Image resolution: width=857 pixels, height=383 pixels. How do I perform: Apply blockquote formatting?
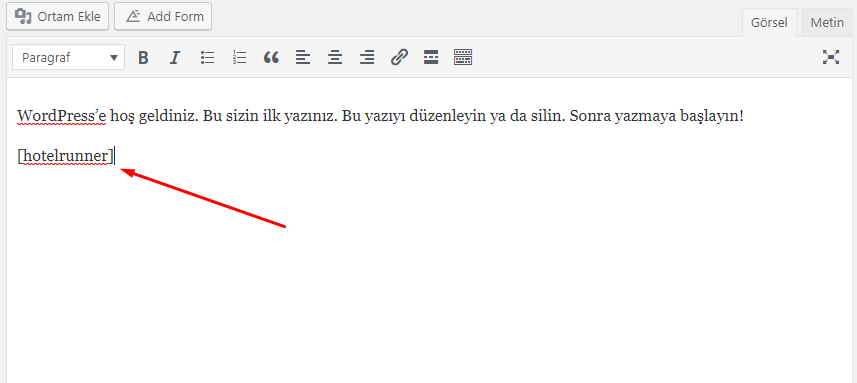click(x=271, y=57)
